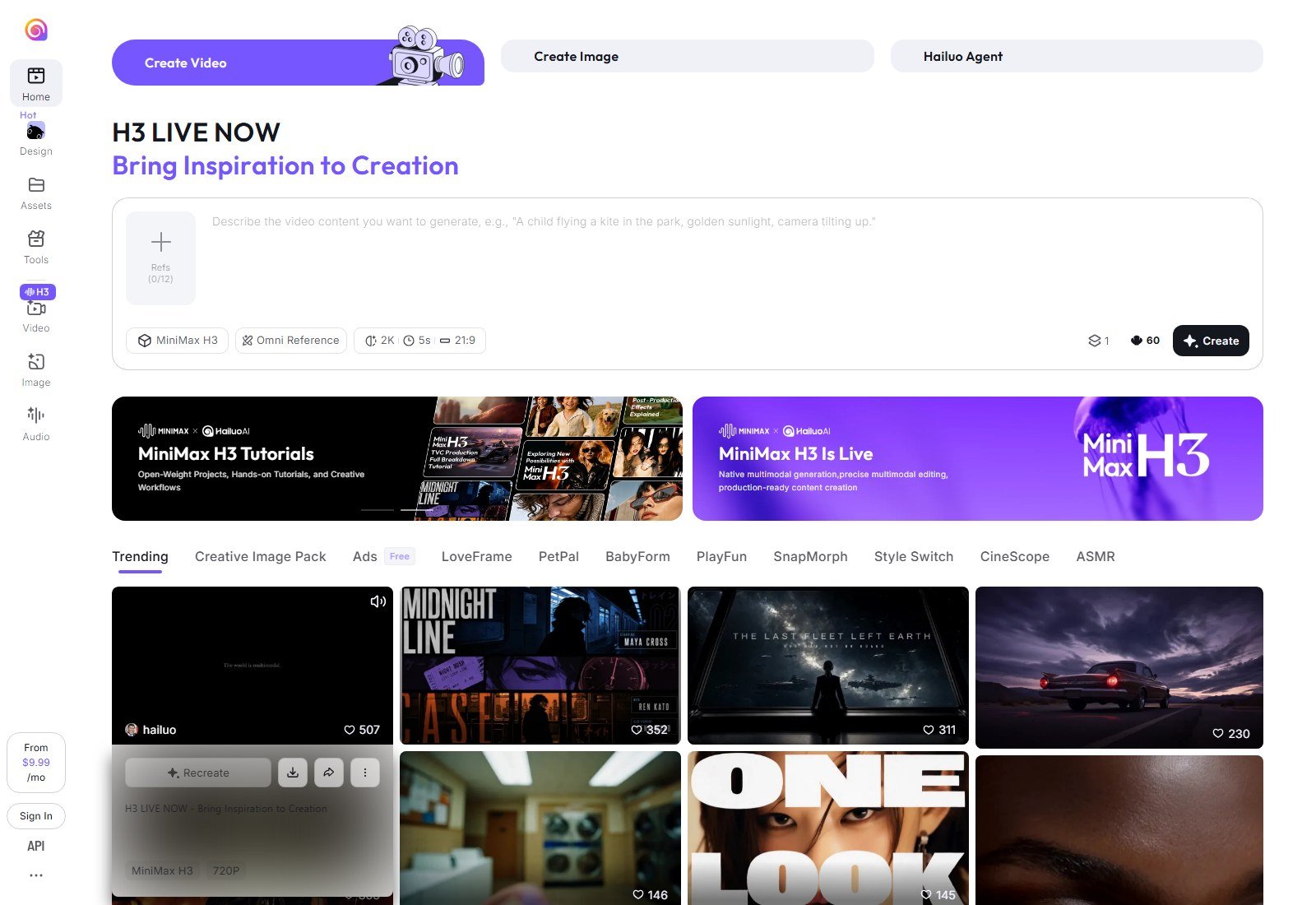Add reference files with the Refs plus box
The height and width of the screenshot is (905, 1316).
pyautogui.click(x=160, y=258)
